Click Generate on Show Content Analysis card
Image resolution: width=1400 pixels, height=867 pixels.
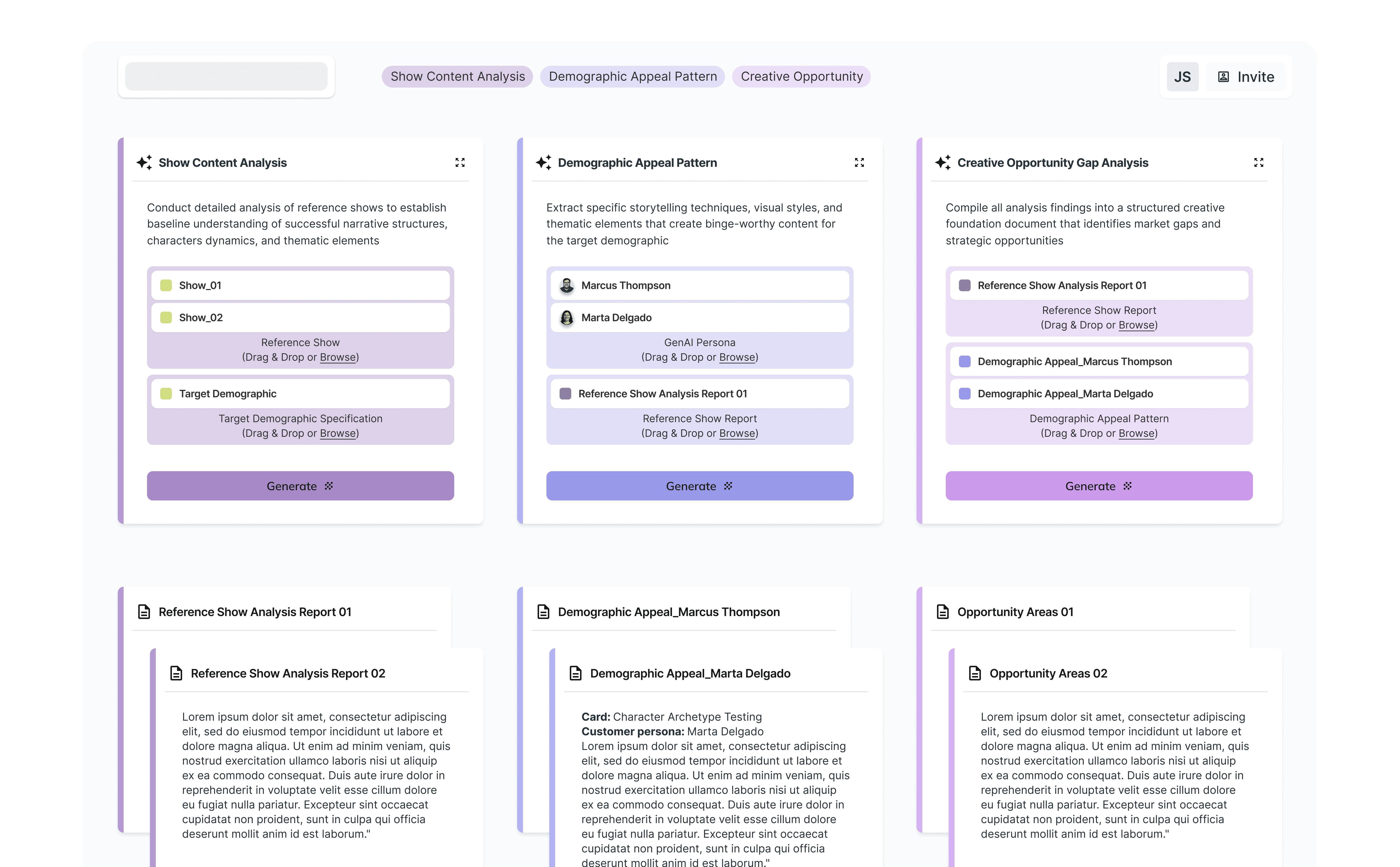[300, 486]
